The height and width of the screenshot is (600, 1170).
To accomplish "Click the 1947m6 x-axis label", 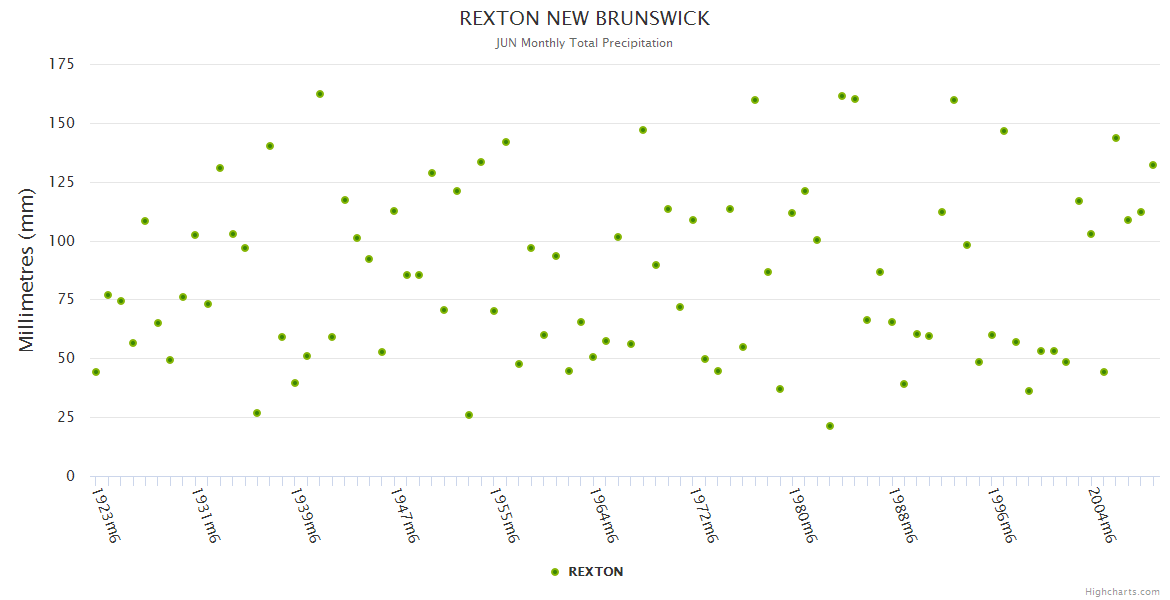I will 404,515.
